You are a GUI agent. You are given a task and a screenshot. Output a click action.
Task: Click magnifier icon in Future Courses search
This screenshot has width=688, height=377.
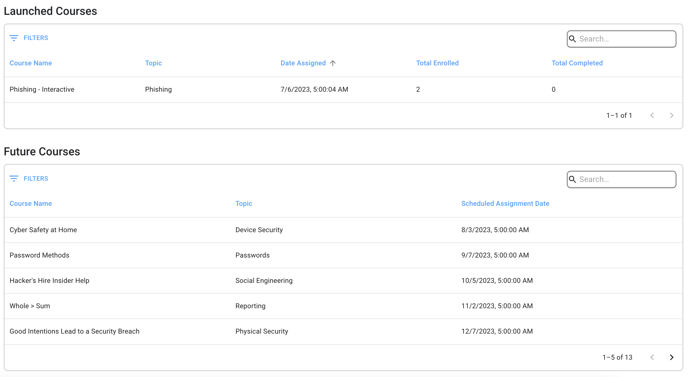tap(573, 179)
